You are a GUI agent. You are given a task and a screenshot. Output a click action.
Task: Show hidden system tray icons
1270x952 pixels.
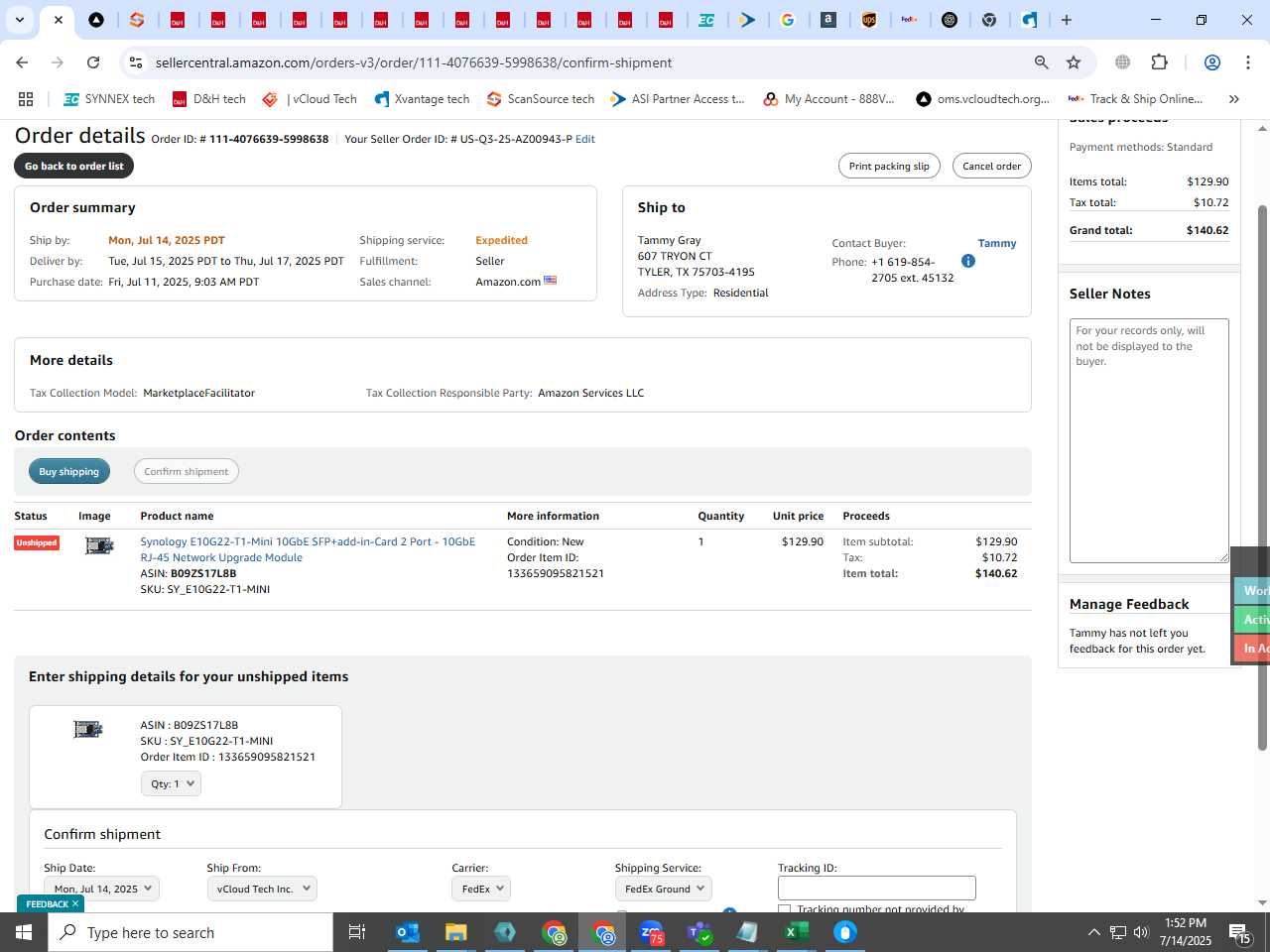1093,932
